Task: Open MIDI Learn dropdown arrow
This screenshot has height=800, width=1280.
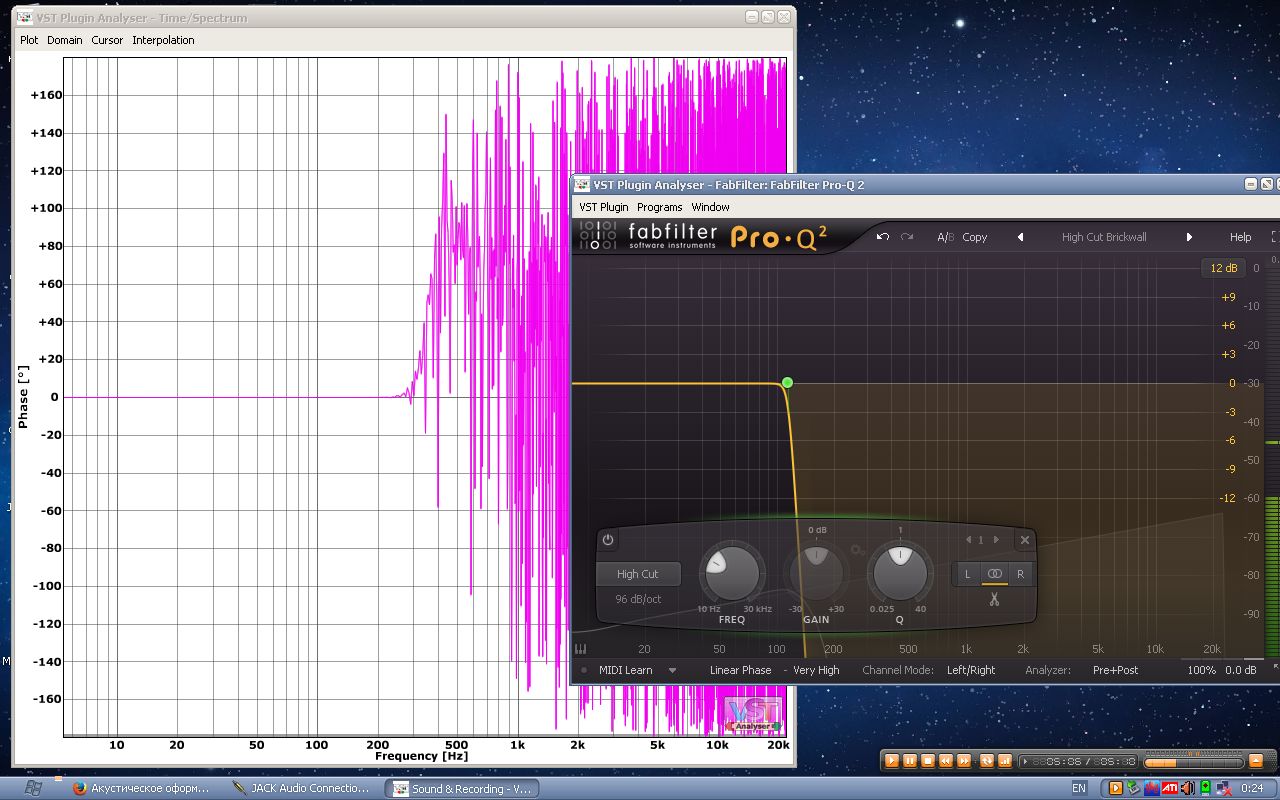Action: coord(672,670)
